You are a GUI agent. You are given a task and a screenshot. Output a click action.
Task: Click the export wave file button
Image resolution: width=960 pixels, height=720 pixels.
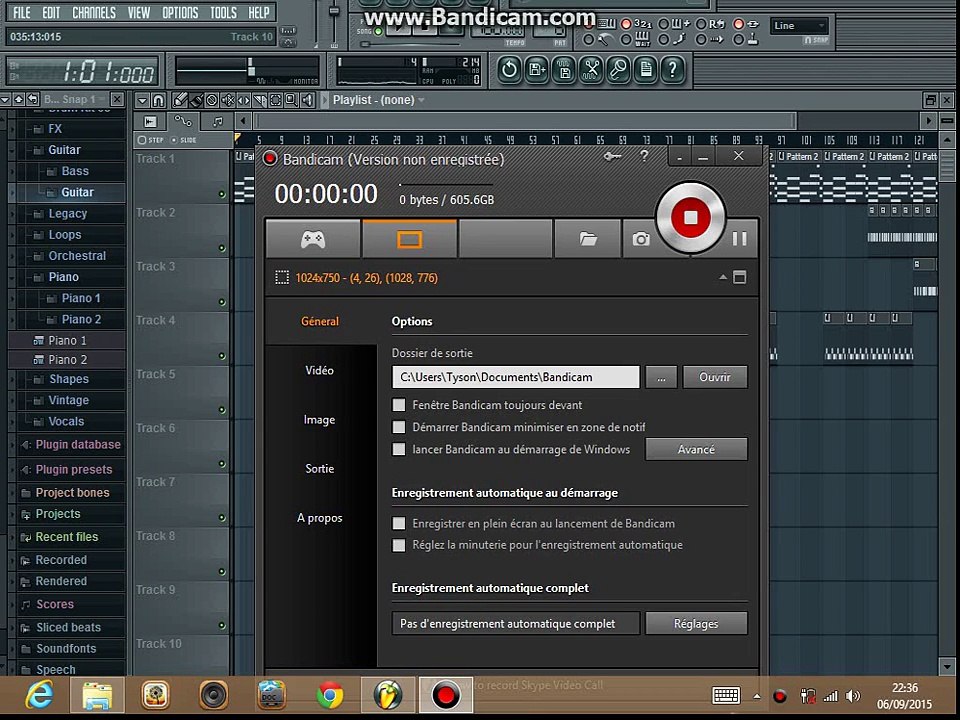pos(564,69)
